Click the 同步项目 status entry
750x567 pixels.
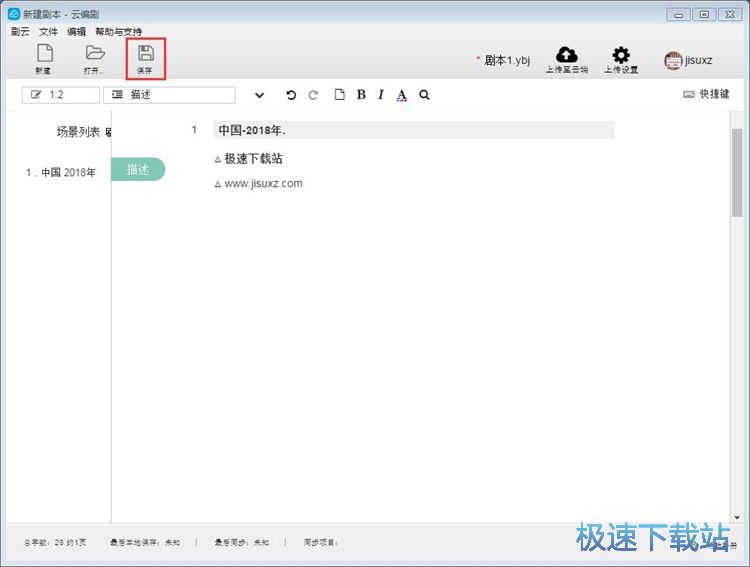point(321,543)
